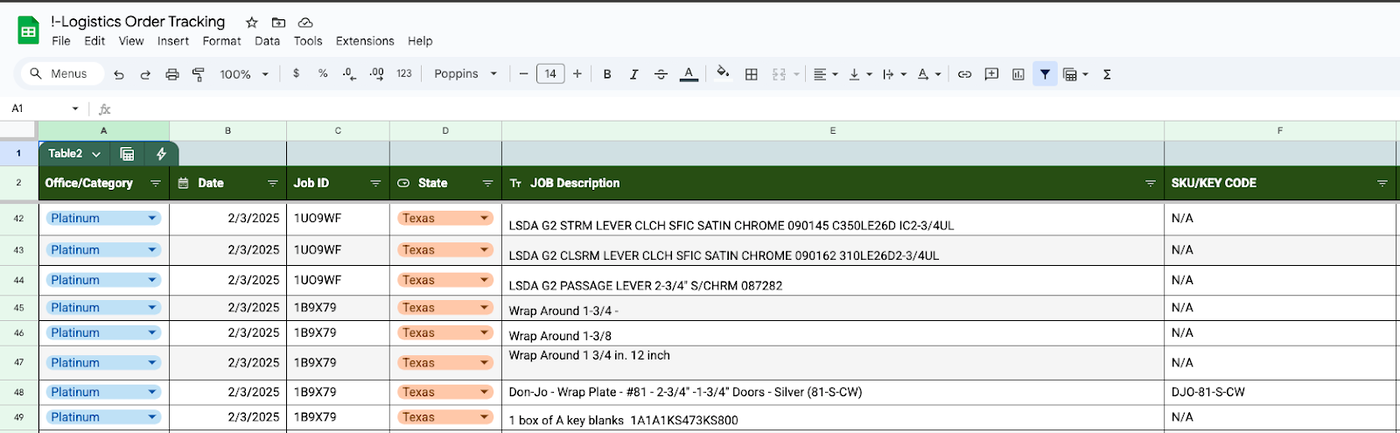
Task: Open the table/filter views dropdown
Action: [x=1075, y=74]
